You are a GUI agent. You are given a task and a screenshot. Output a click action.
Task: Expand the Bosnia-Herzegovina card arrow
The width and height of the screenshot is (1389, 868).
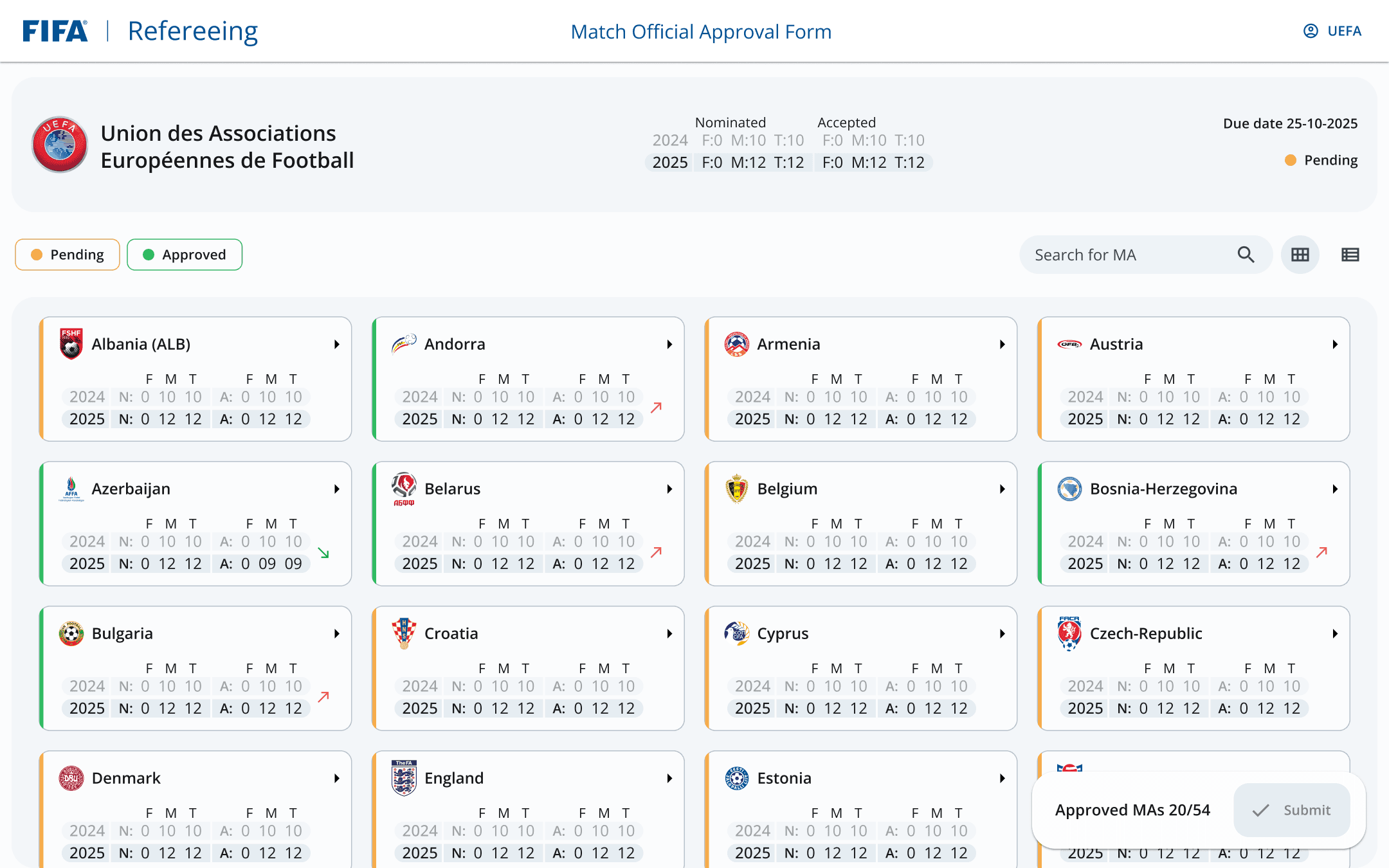point(1335,489)
